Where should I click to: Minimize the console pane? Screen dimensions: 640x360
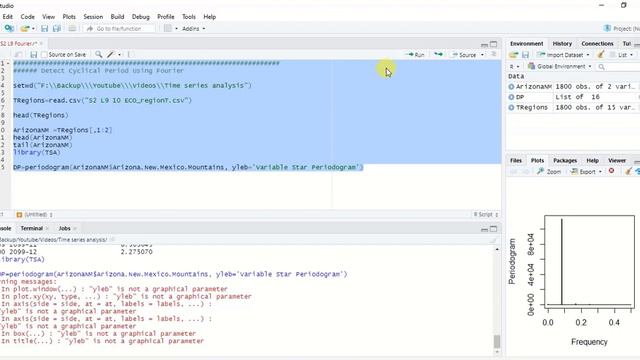point(484,229)
